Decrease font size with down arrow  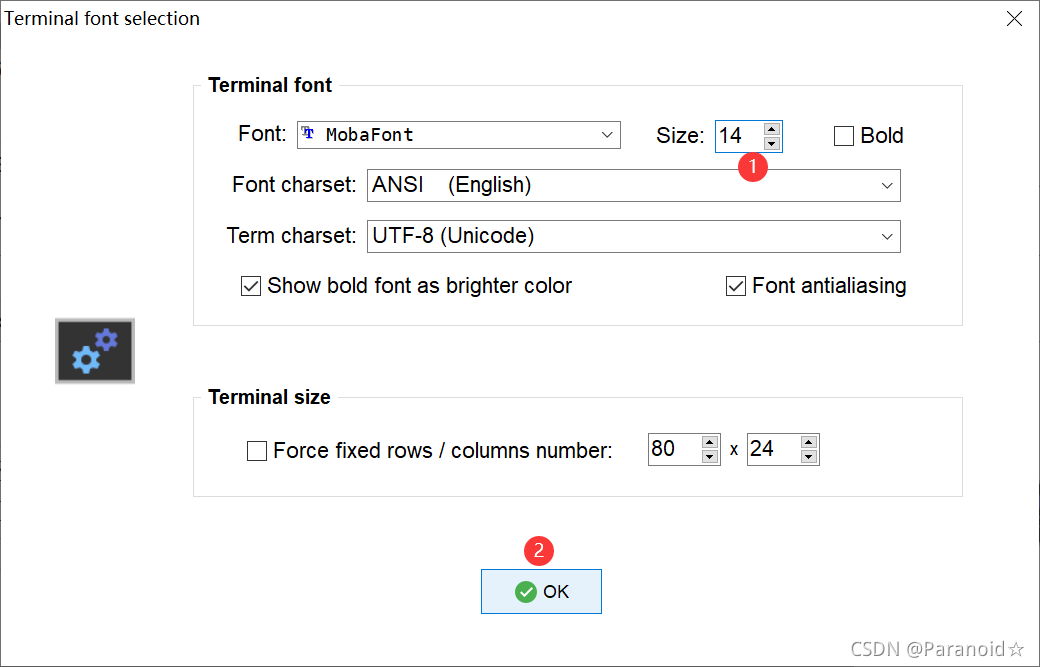(771, 143)
